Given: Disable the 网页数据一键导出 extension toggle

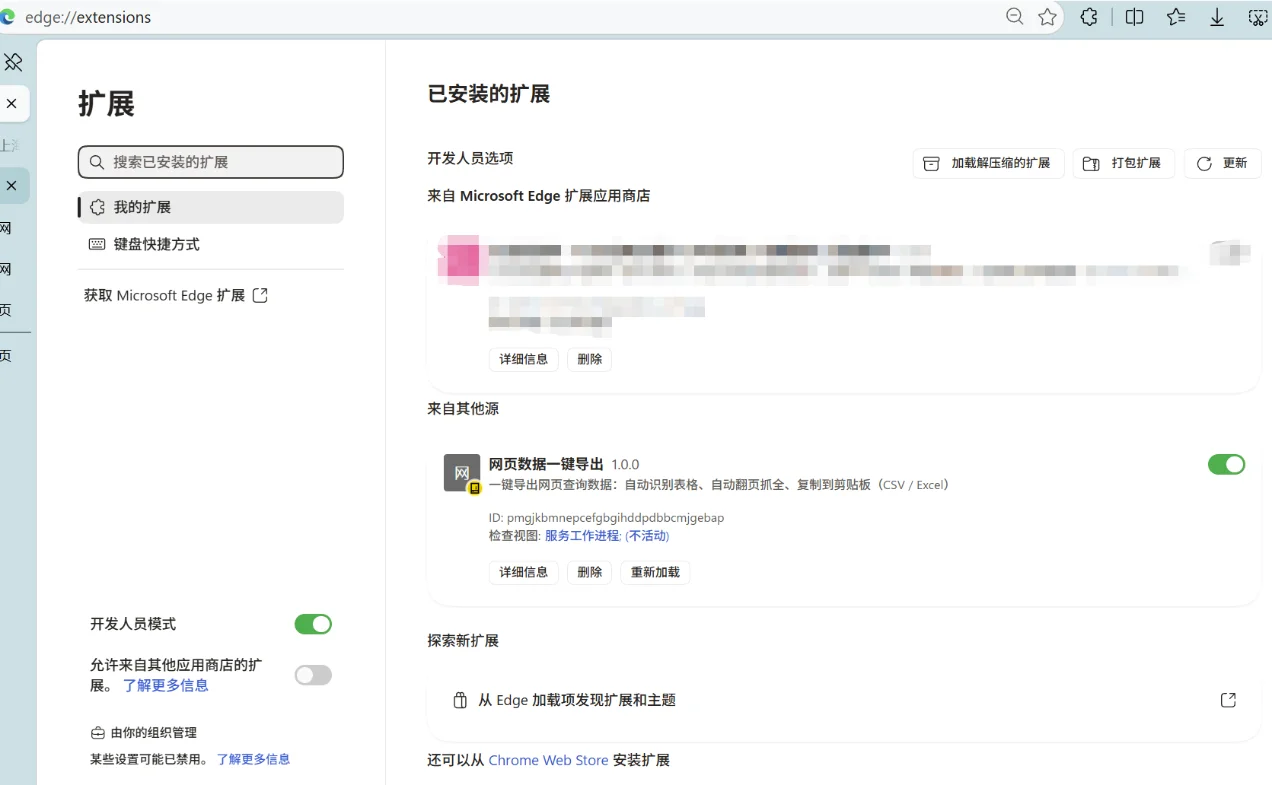Looking at the screenshot, I should click(1226, 464).
